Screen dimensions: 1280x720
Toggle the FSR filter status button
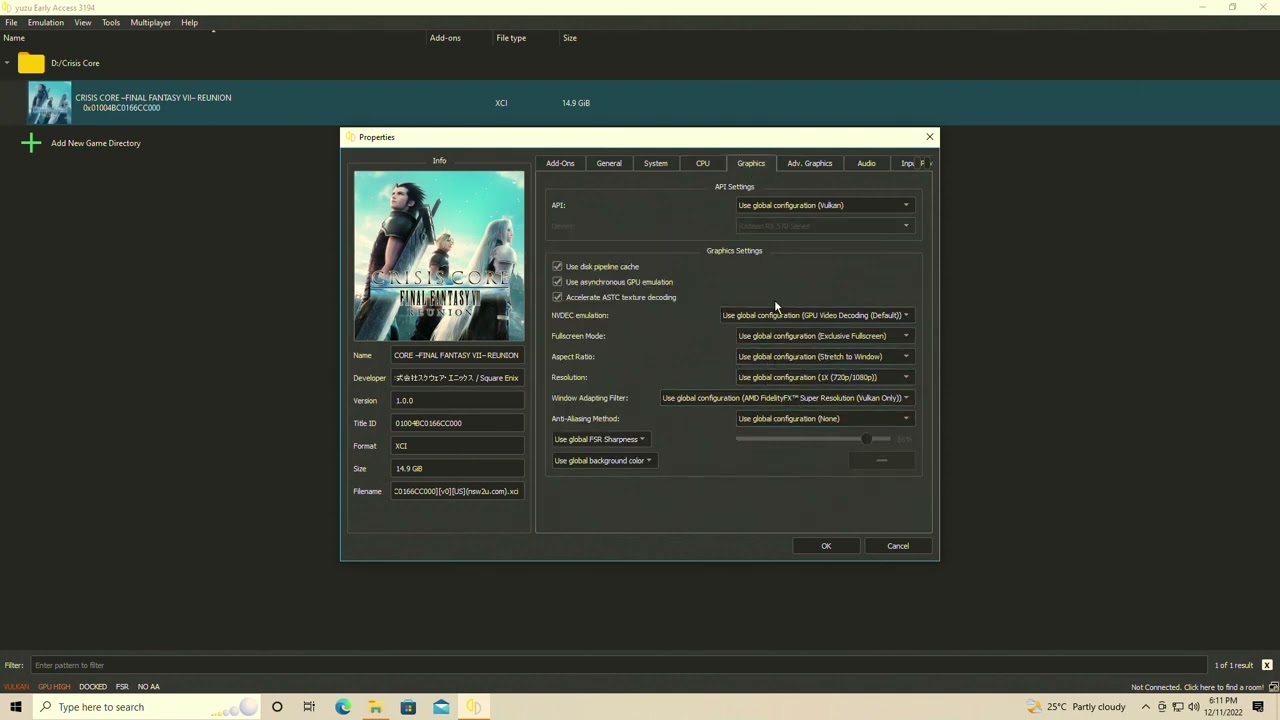point(122,687)
